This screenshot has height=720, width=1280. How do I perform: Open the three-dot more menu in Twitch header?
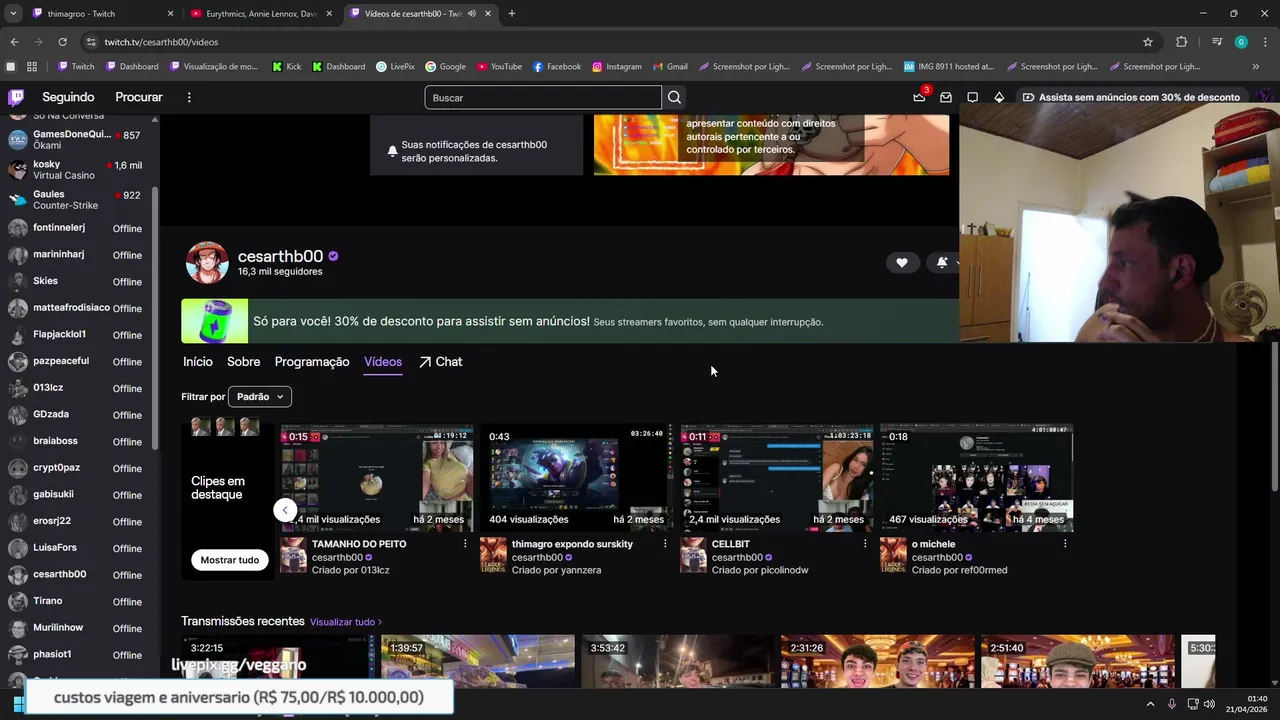coord(189,97)
